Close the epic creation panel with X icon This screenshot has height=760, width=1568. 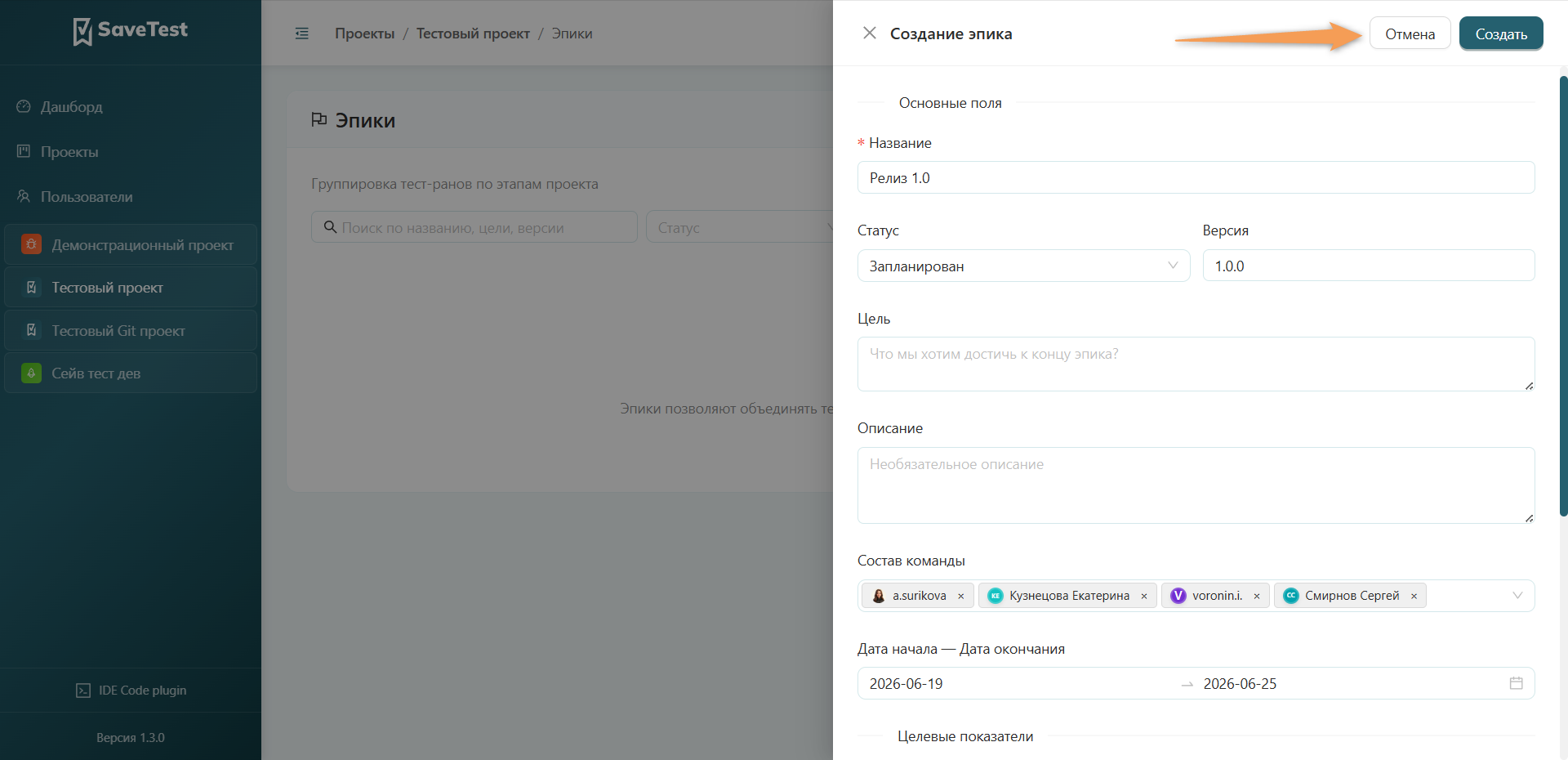pos(870,34)
